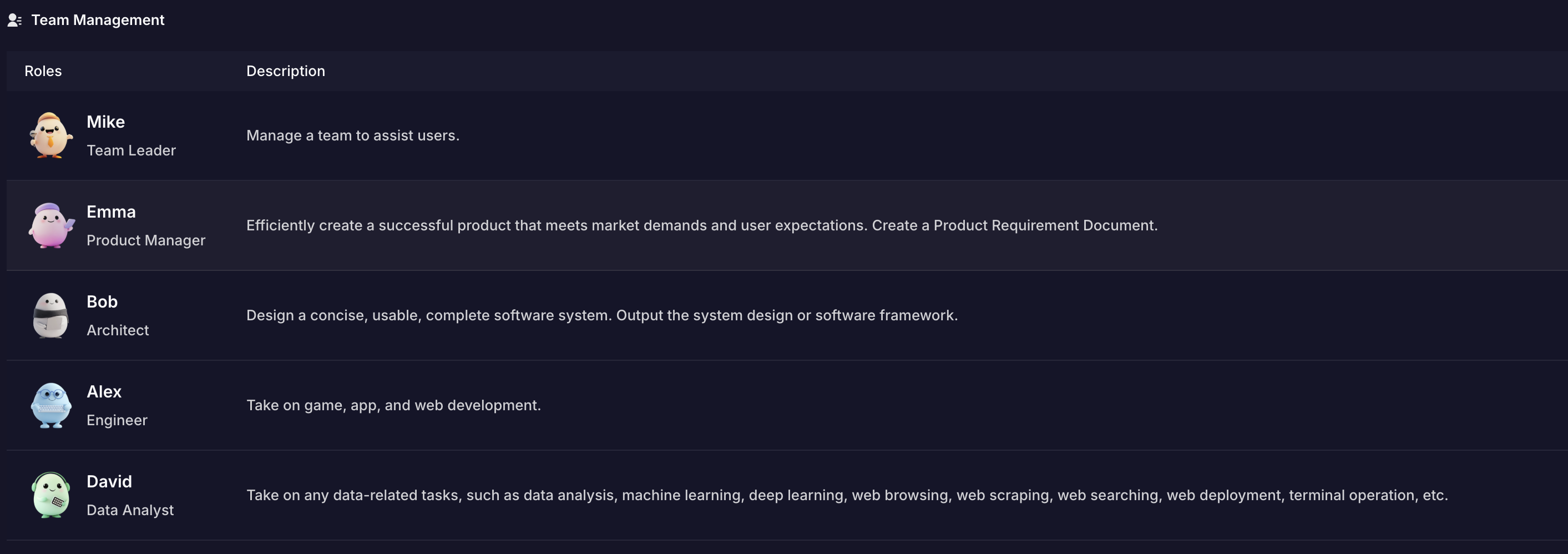Click Alex's game and web development description

tap(393, 405)
